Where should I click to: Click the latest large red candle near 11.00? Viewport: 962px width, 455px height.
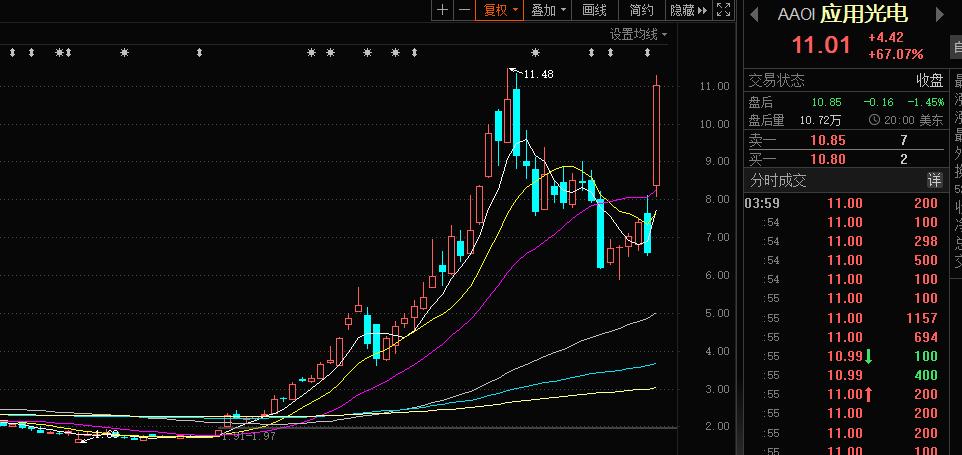(x=656, y=136)
